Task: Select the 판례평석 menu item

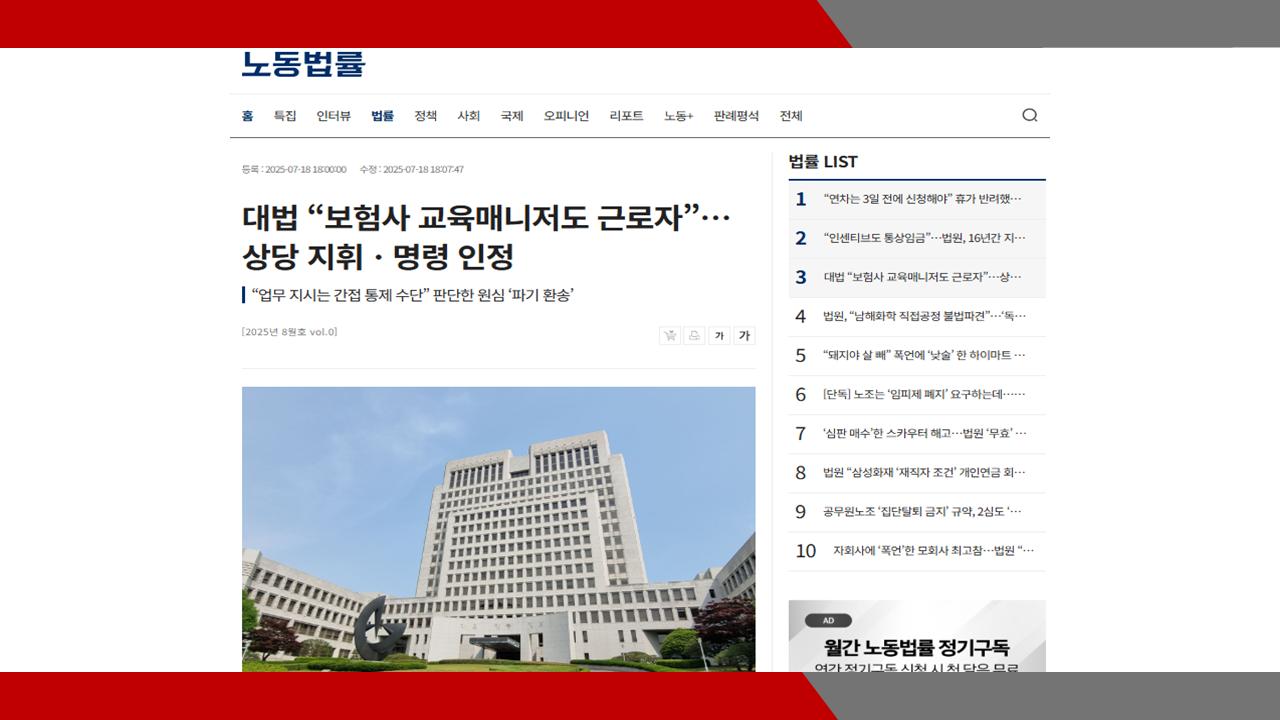Action: (x=736, y=116)
